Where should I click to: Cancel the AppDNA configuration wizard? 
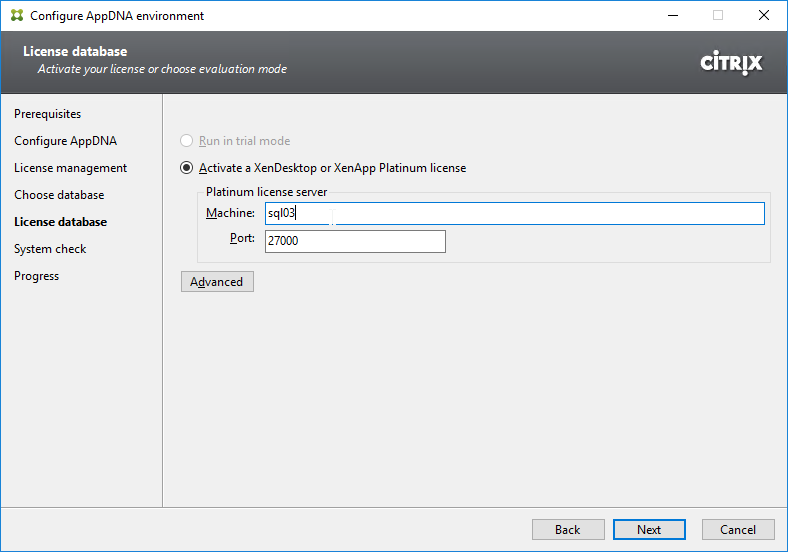point(738,529)
